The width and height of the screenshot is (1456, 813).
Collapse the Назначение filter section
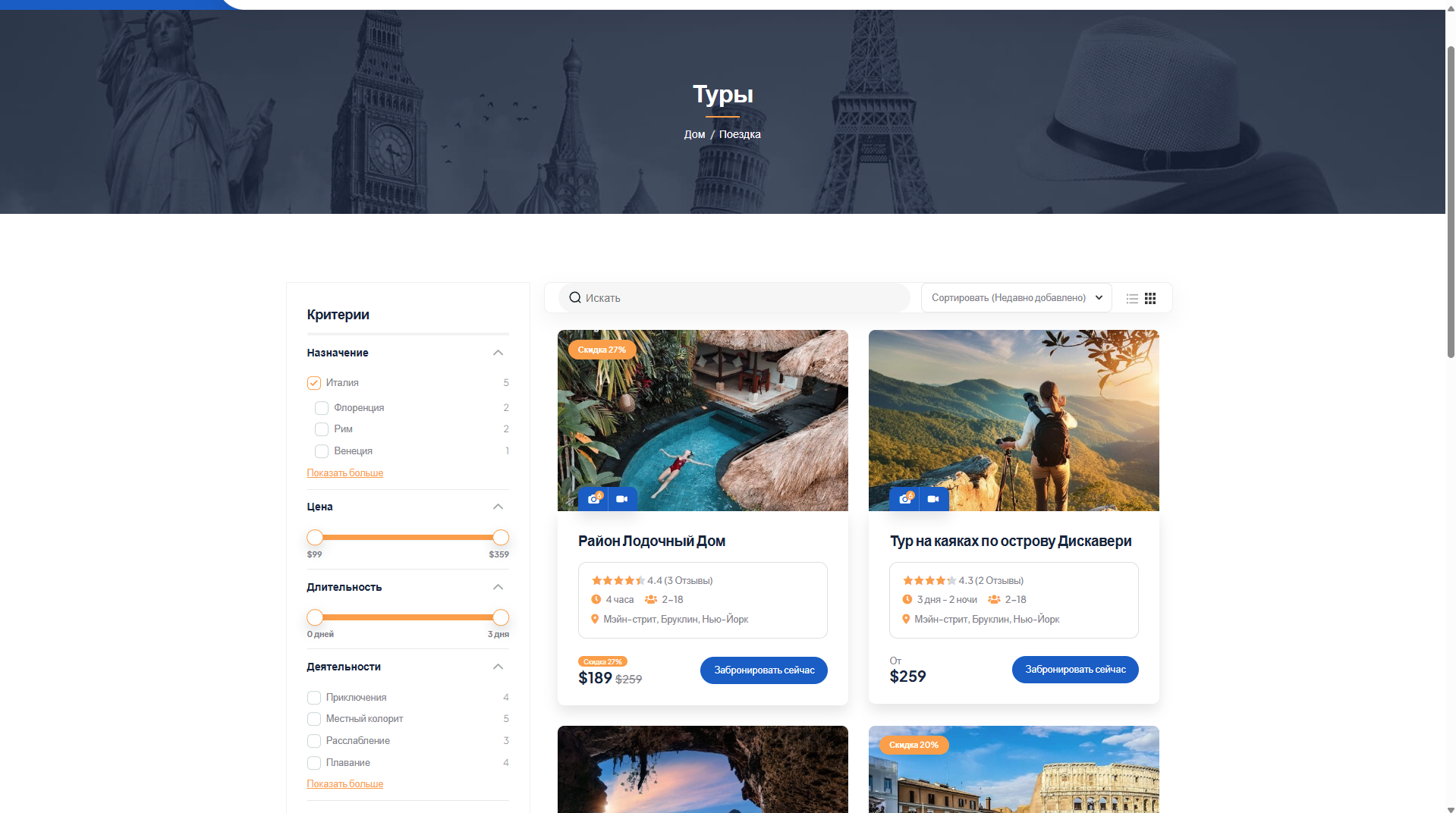498,353
